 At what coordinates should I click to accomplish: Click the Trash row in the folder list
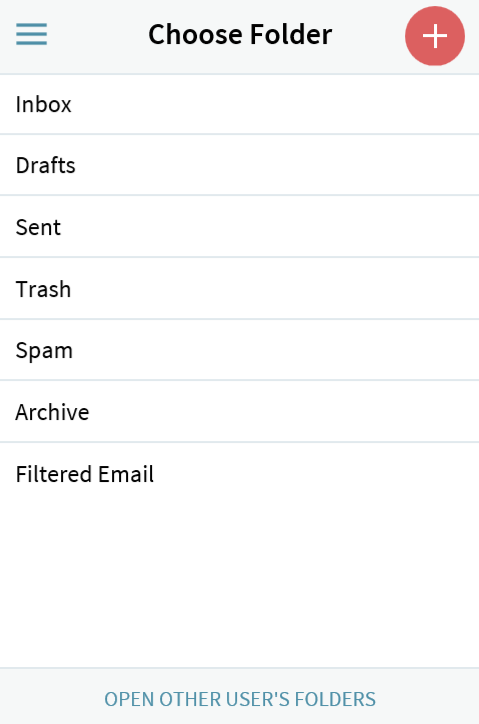click(x=239, y=289)
